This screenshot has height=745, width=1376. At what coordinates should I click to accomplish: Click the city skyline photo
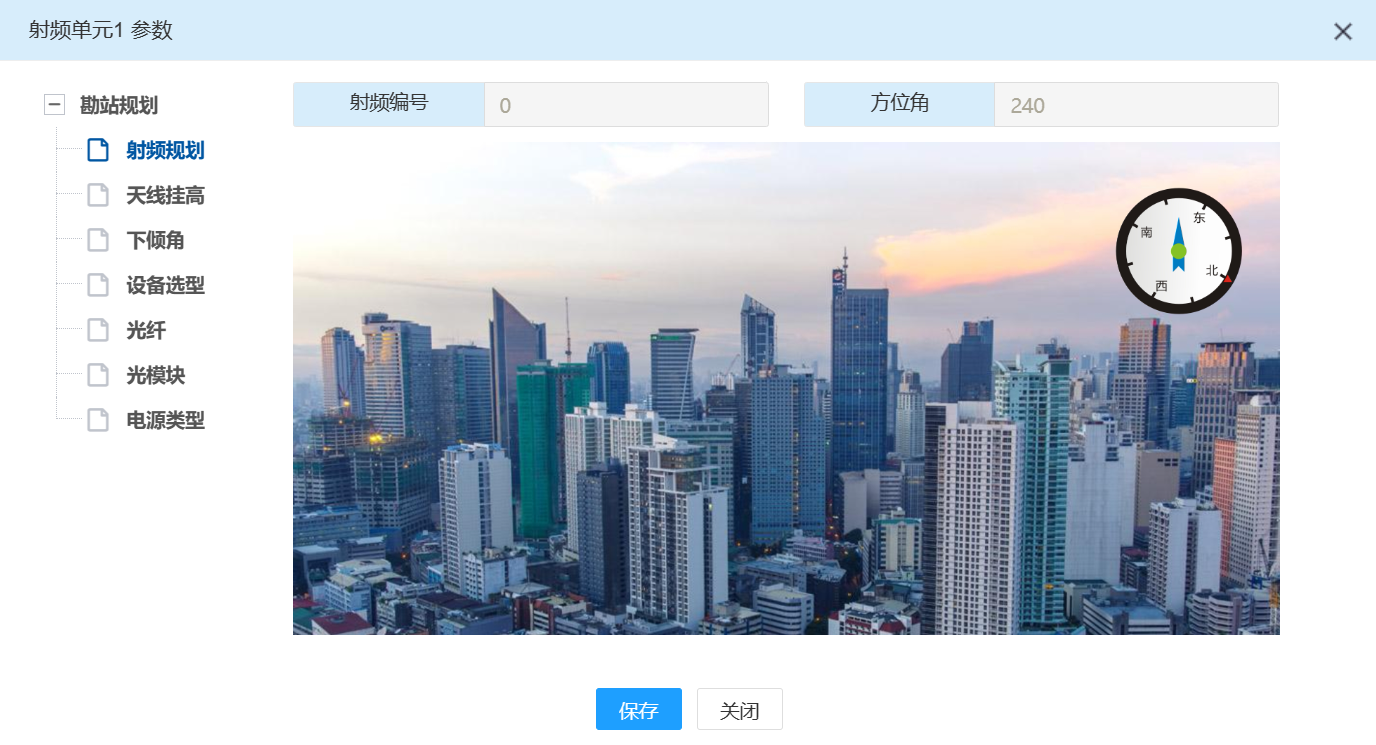point(786,388)
